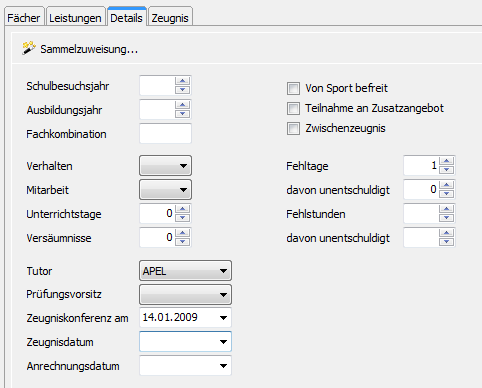The image size is (482, 388).
Task: Increase Fehlstunden with up arrow
Action: click(446, 209)
